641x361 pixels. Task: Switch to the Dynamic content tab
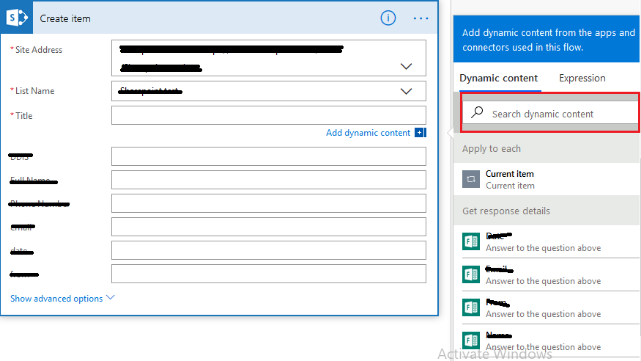[x=498, y=78]
